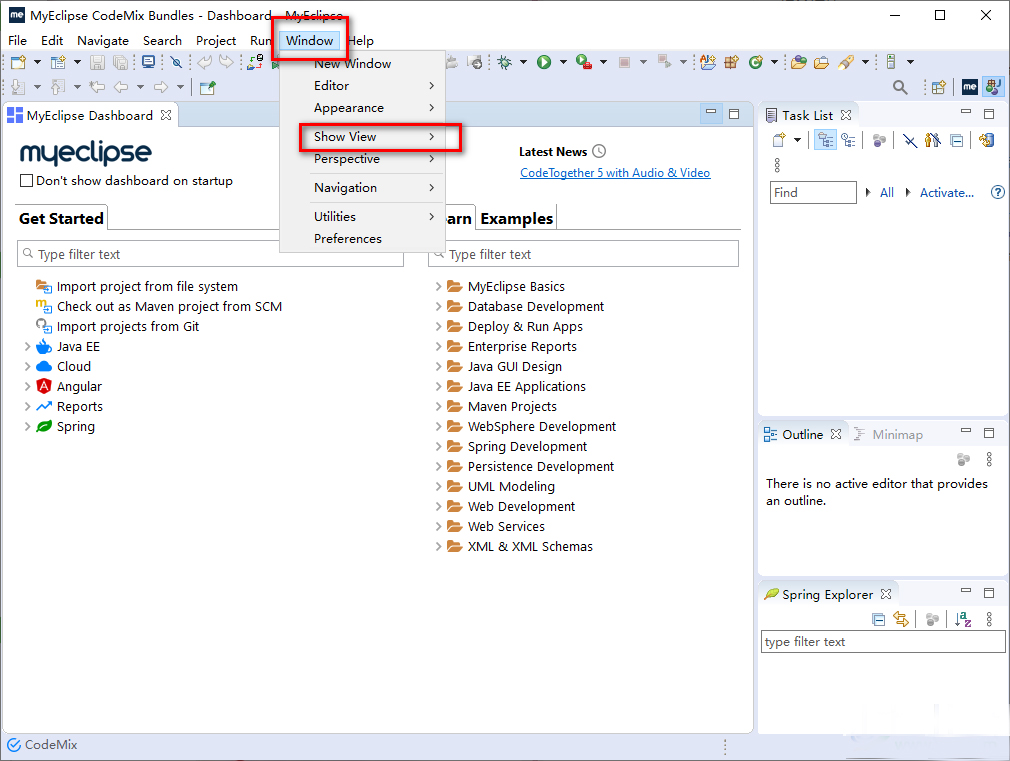Open the Outline view kebab menu

(x=989, y=459)
